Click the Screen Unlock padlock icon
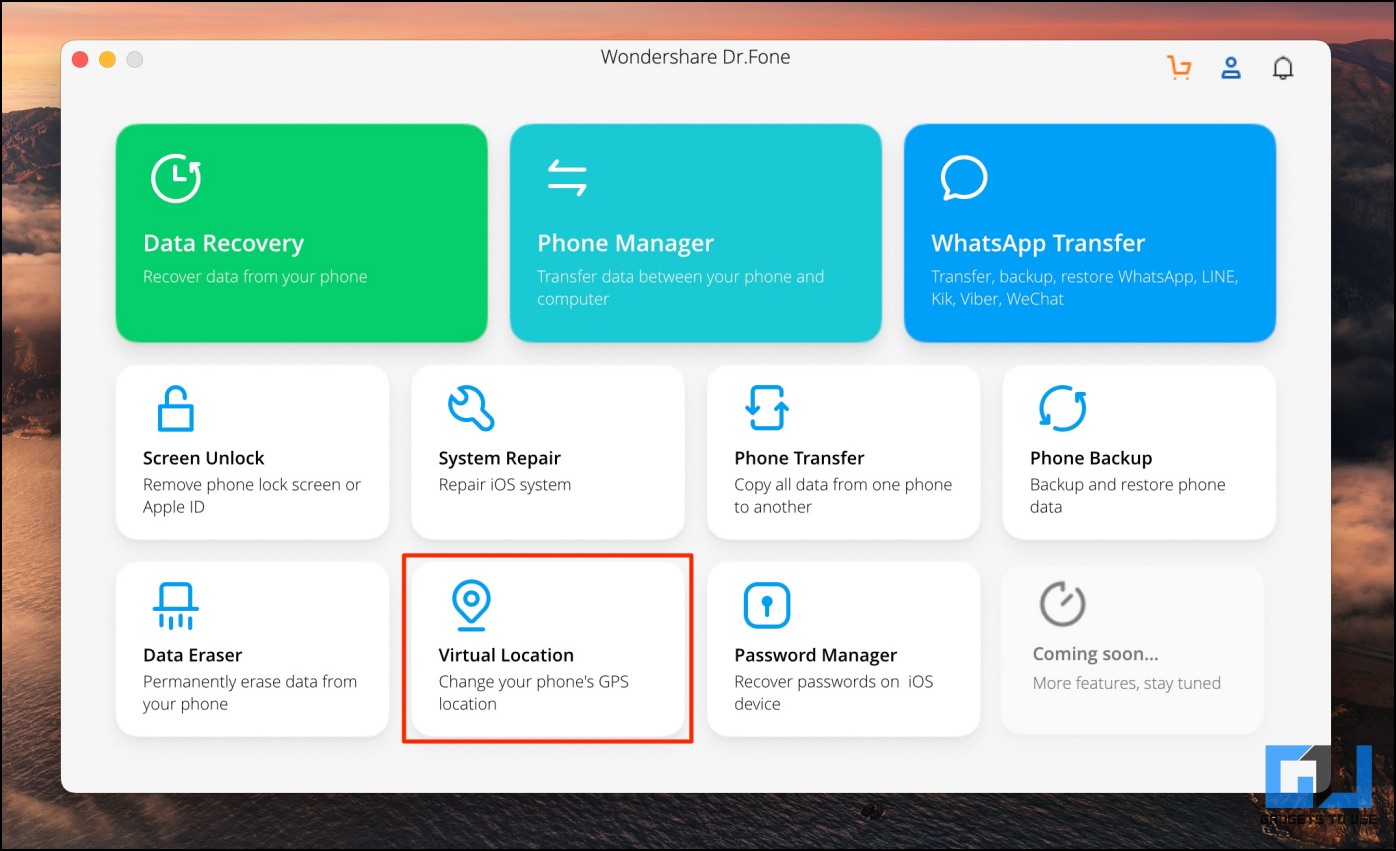1396x851 pixels. point(175,408)
